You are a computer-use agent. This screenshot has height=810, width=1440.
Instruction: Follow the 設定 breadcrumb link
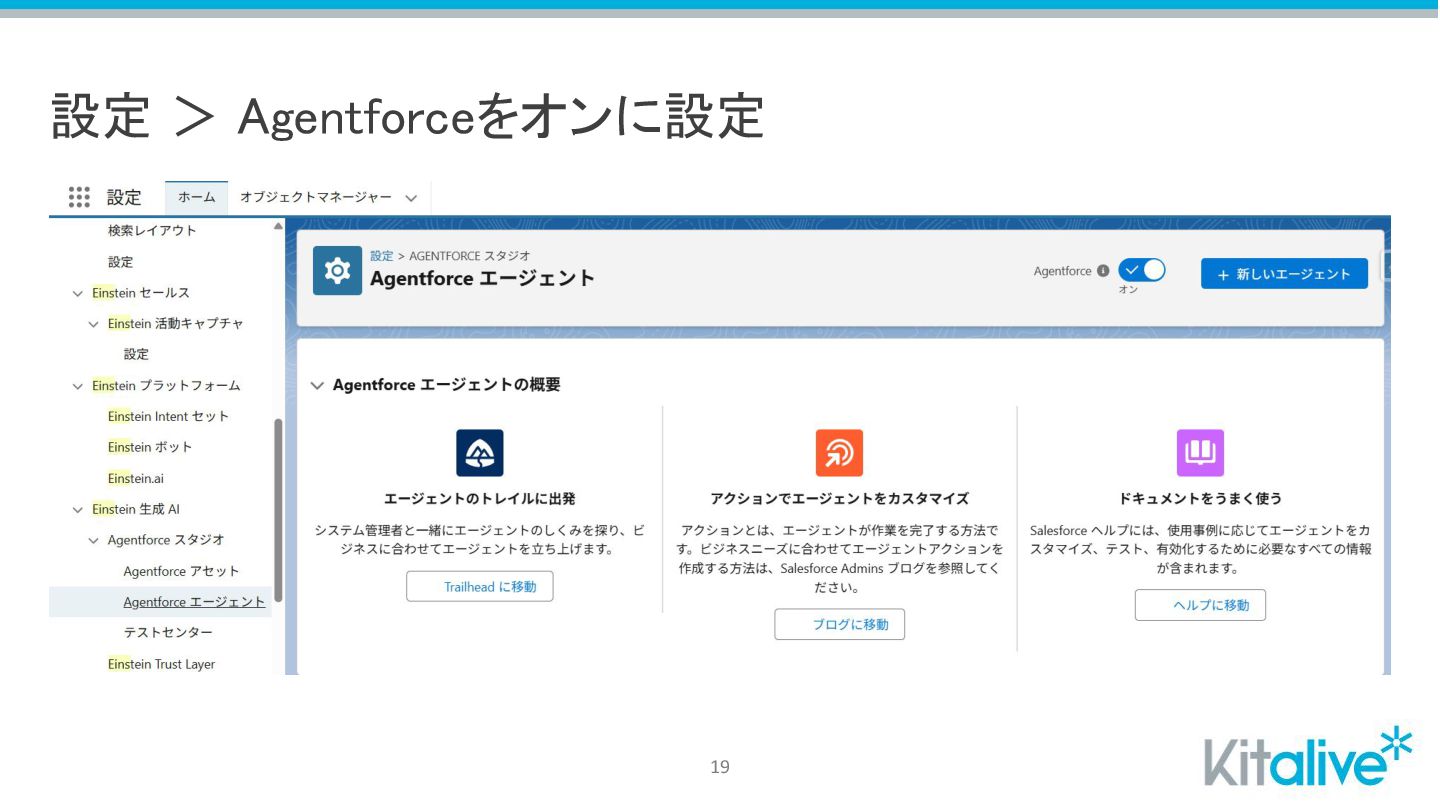(381, 256)
